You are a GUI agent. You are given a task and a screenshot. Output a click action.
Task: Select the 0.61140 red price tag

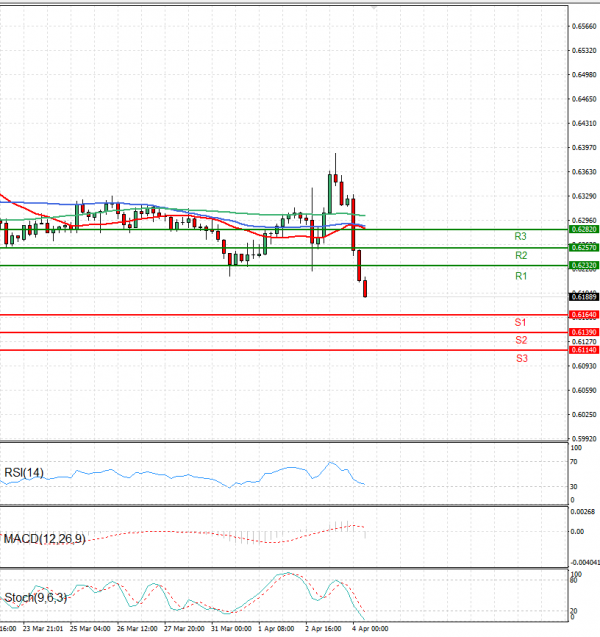point(583,350)
